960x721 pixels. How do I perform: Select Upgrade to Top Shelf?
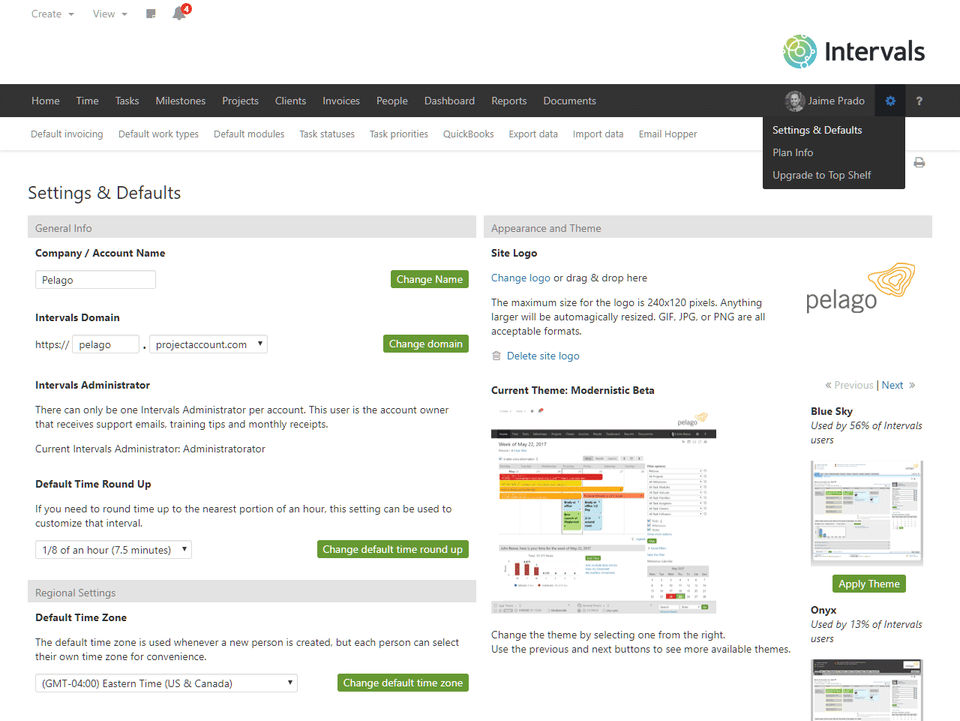[822, 175]
